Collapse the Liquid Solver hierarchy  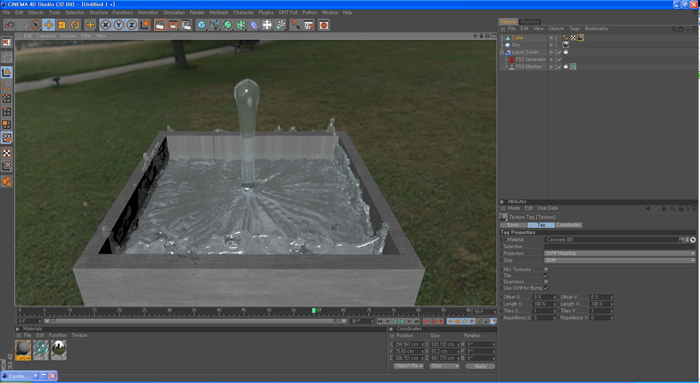coord(502,52)
